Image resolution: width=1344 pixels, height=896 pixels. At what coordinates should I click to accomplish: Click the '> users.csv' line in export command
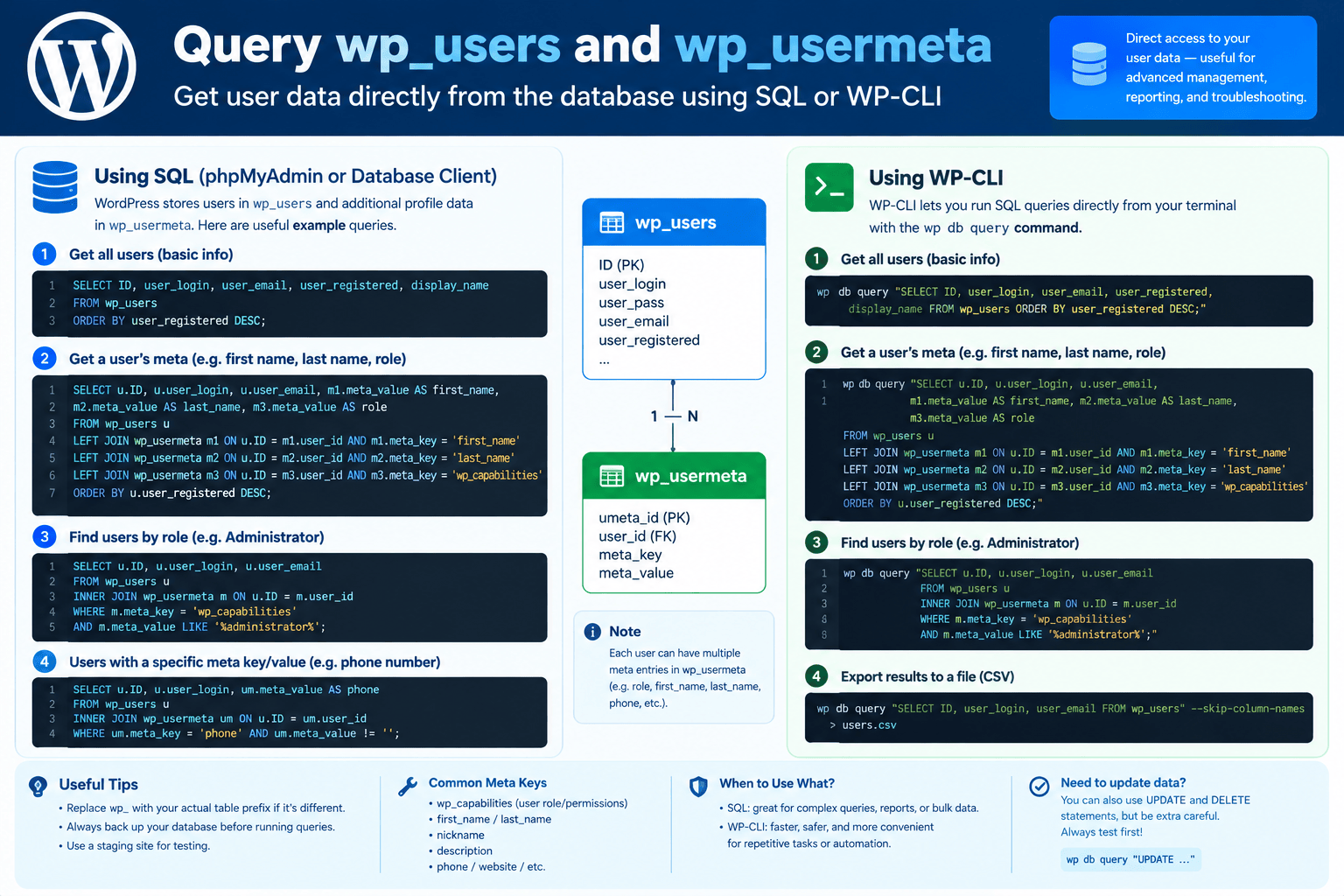[863, 725]
